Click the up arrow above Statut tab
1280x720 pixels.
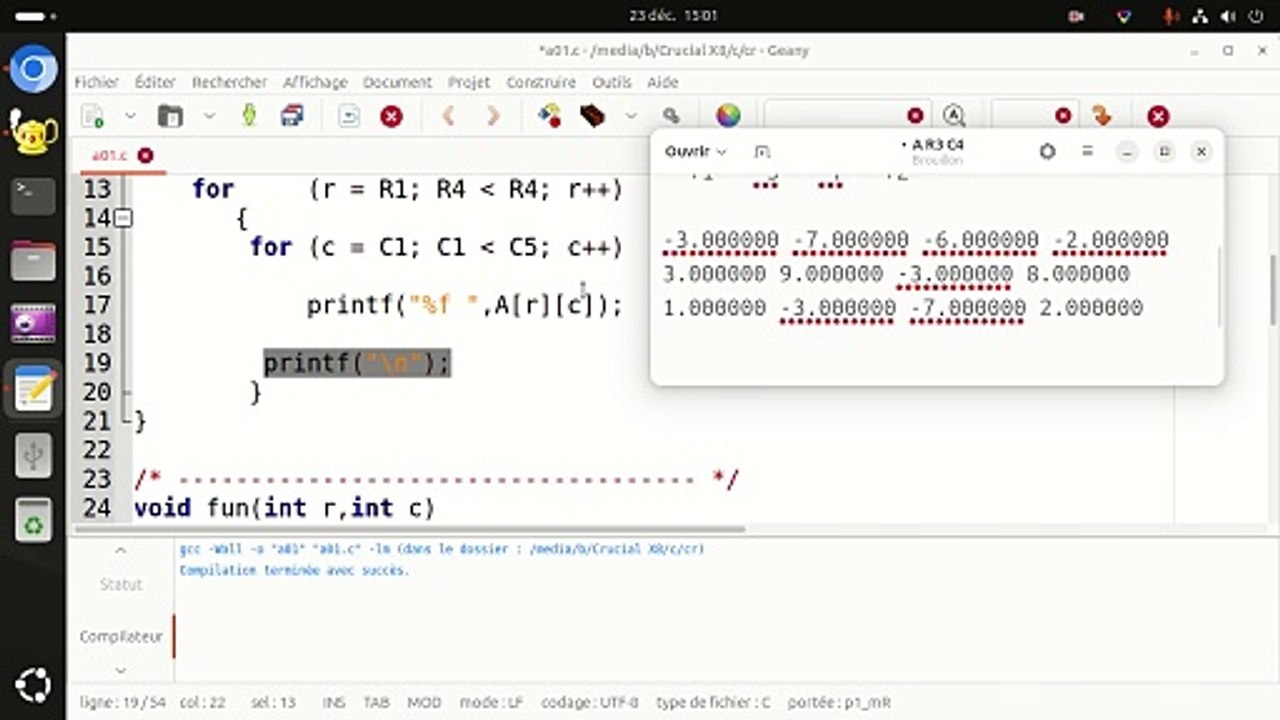[x=121, y=550]
